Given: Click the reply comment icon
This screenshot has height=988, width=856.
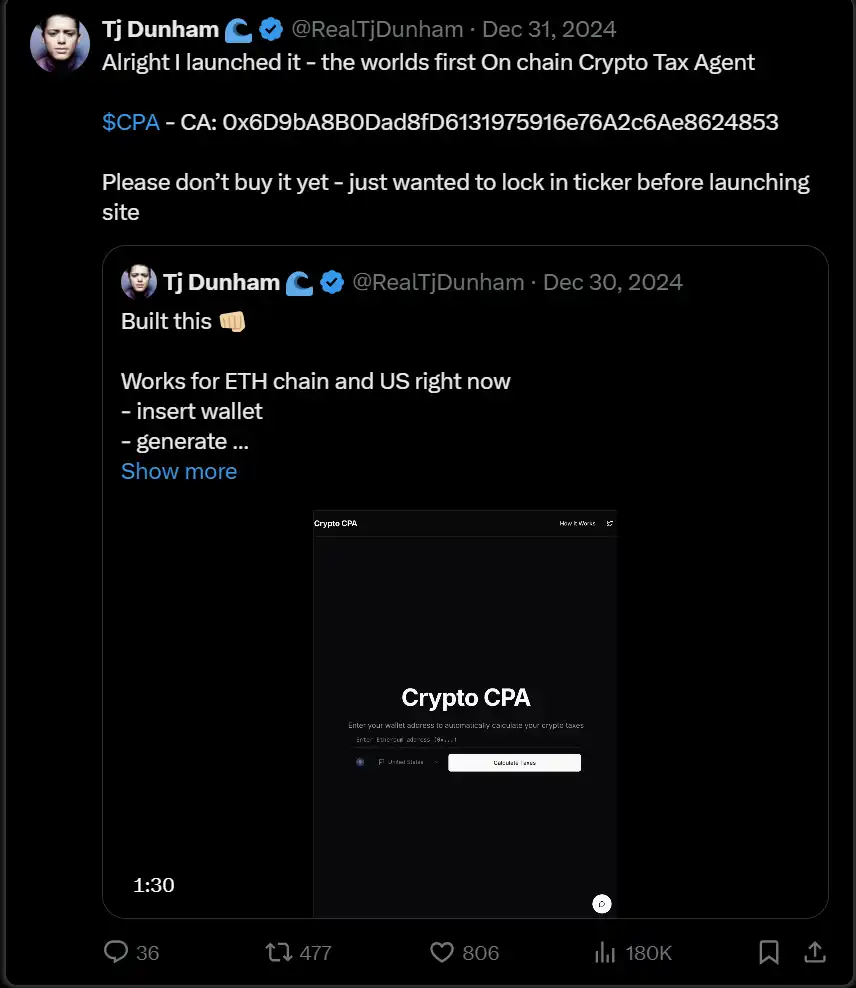Looking at the screenshot, I should click(117, 952).
